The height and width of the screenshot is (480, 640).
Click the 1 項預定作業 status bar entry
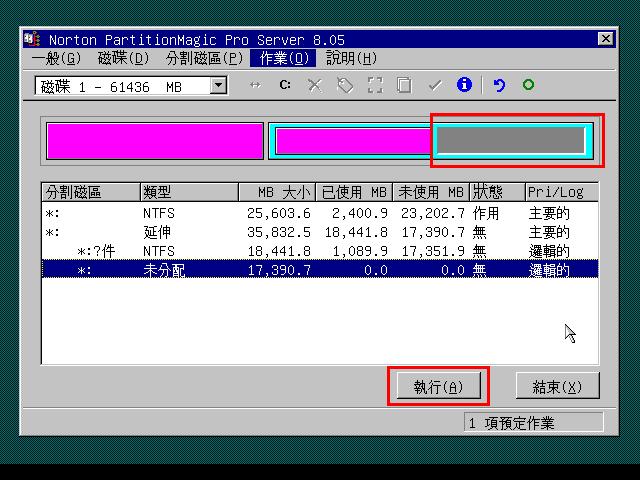tap(533, 422)
